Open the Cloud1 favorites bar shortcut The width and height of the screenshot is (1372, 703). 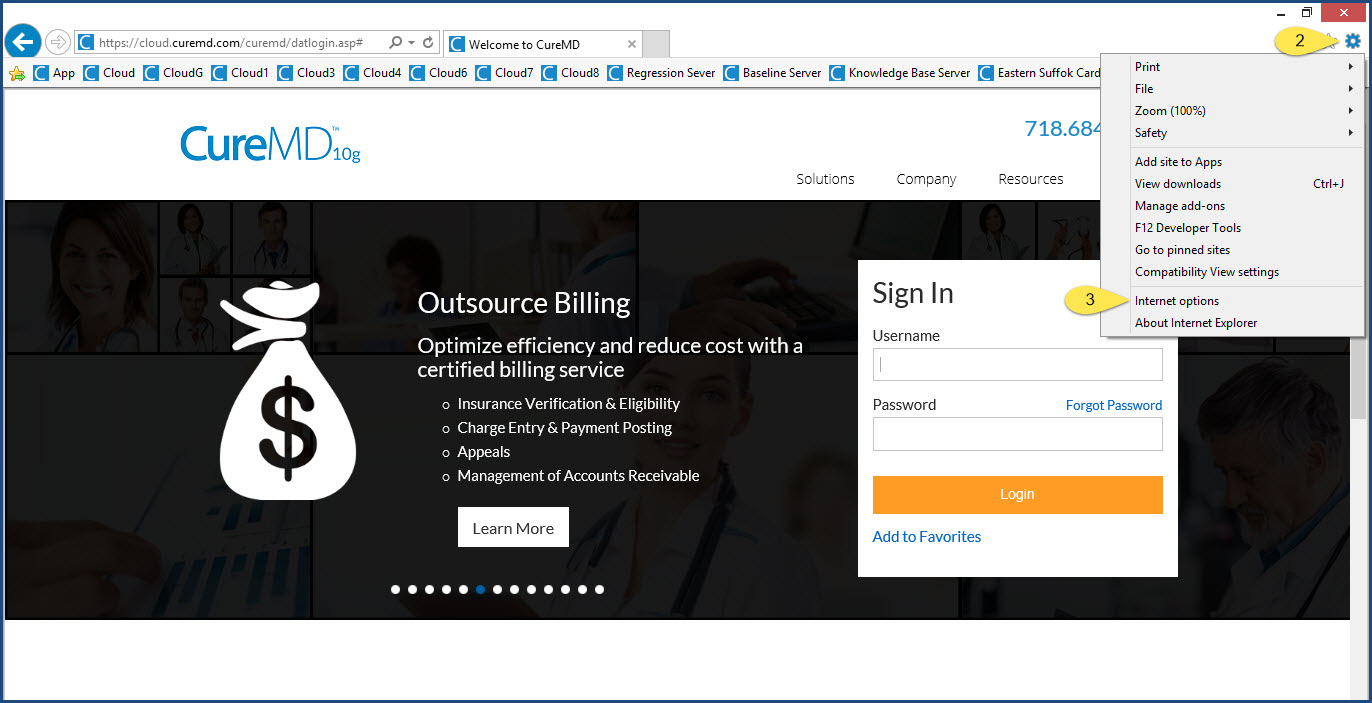(240, 73)
